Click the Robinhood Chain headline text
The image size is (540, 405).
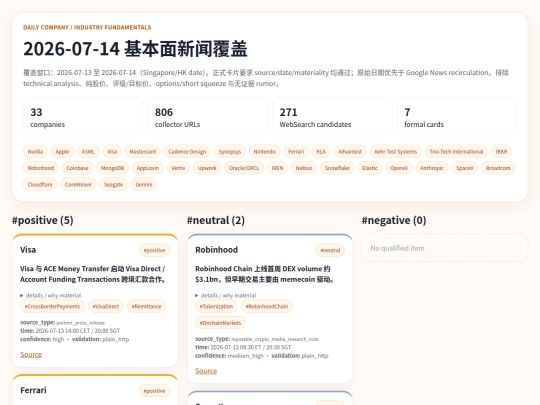pos(264,274)
